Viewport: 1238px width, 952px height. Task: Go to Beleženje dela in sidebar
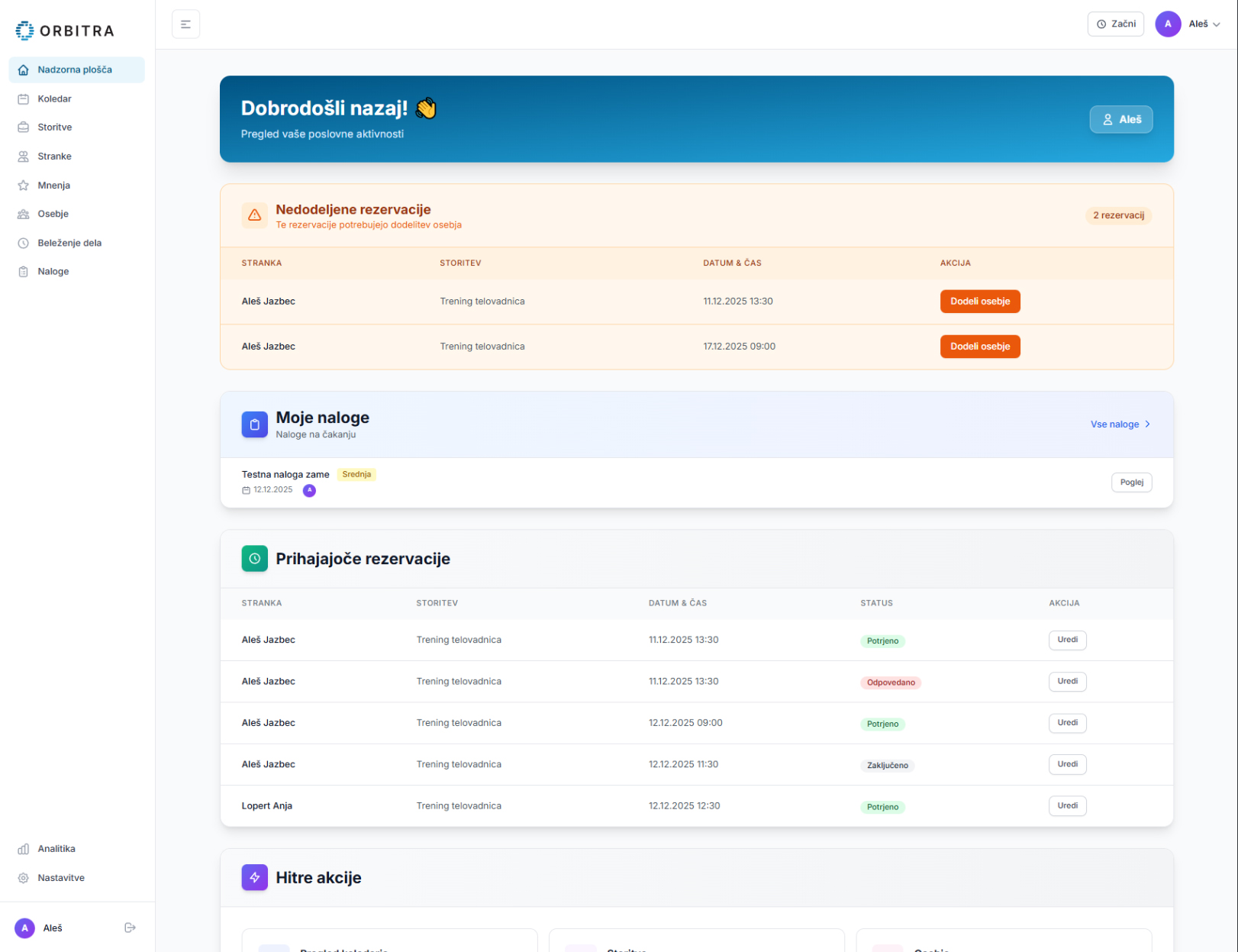(x=69, y=243)
